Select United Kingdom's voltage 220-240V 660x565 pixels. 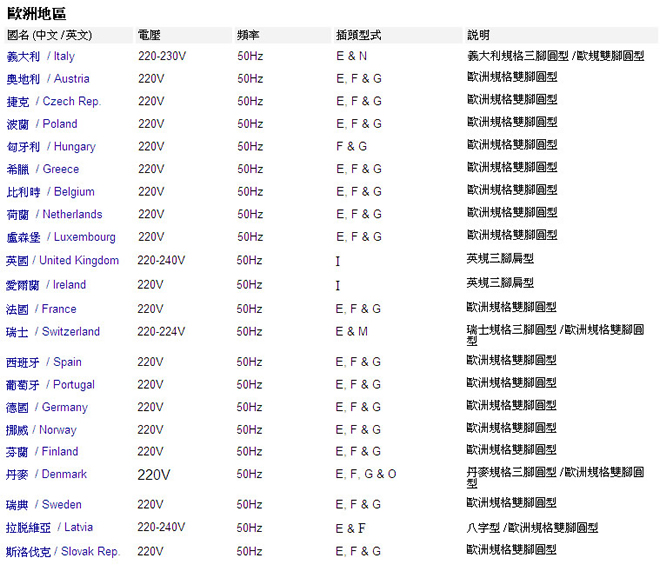tap(161, 261)
